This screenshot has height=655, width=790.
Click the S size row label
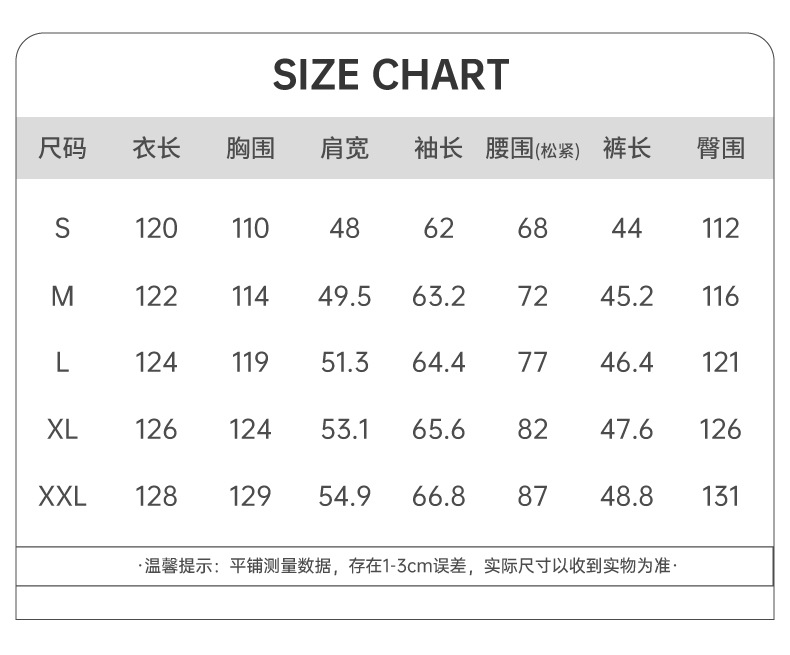pyautogui.click(x=62, y=229)
